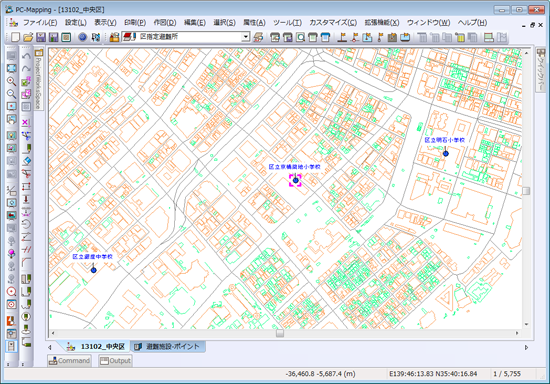Click the 区立銀座中学校 point marker

coord(93,270)
